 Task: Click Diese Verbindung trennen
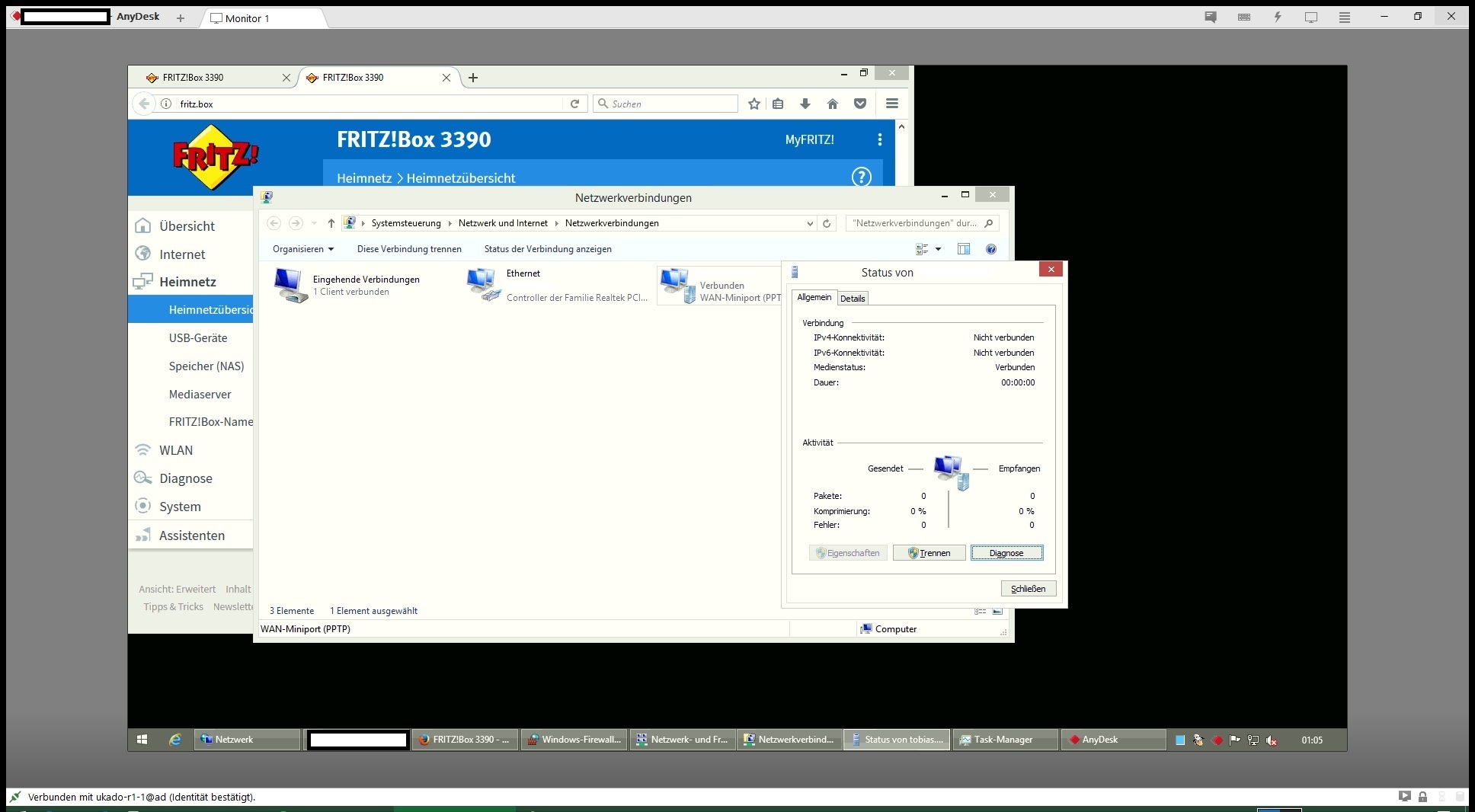(x=409, y=249)
